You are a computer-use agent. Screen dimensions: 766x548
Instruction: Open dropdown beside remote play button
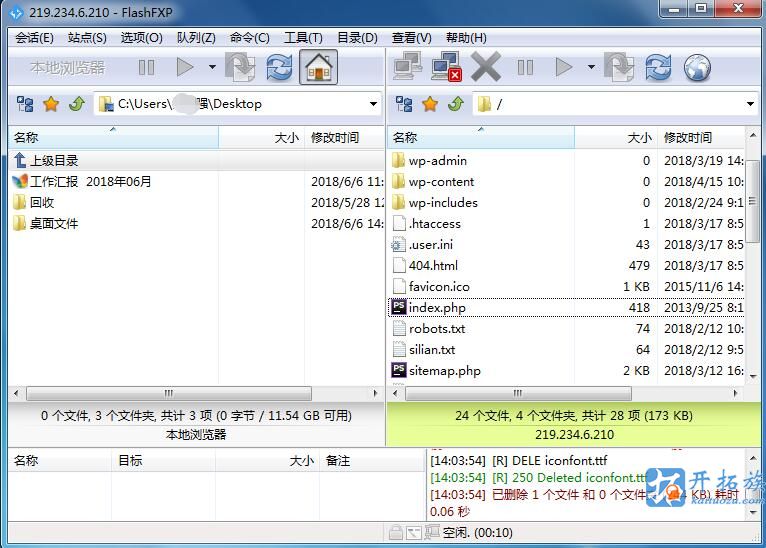(x=591, y=67)
